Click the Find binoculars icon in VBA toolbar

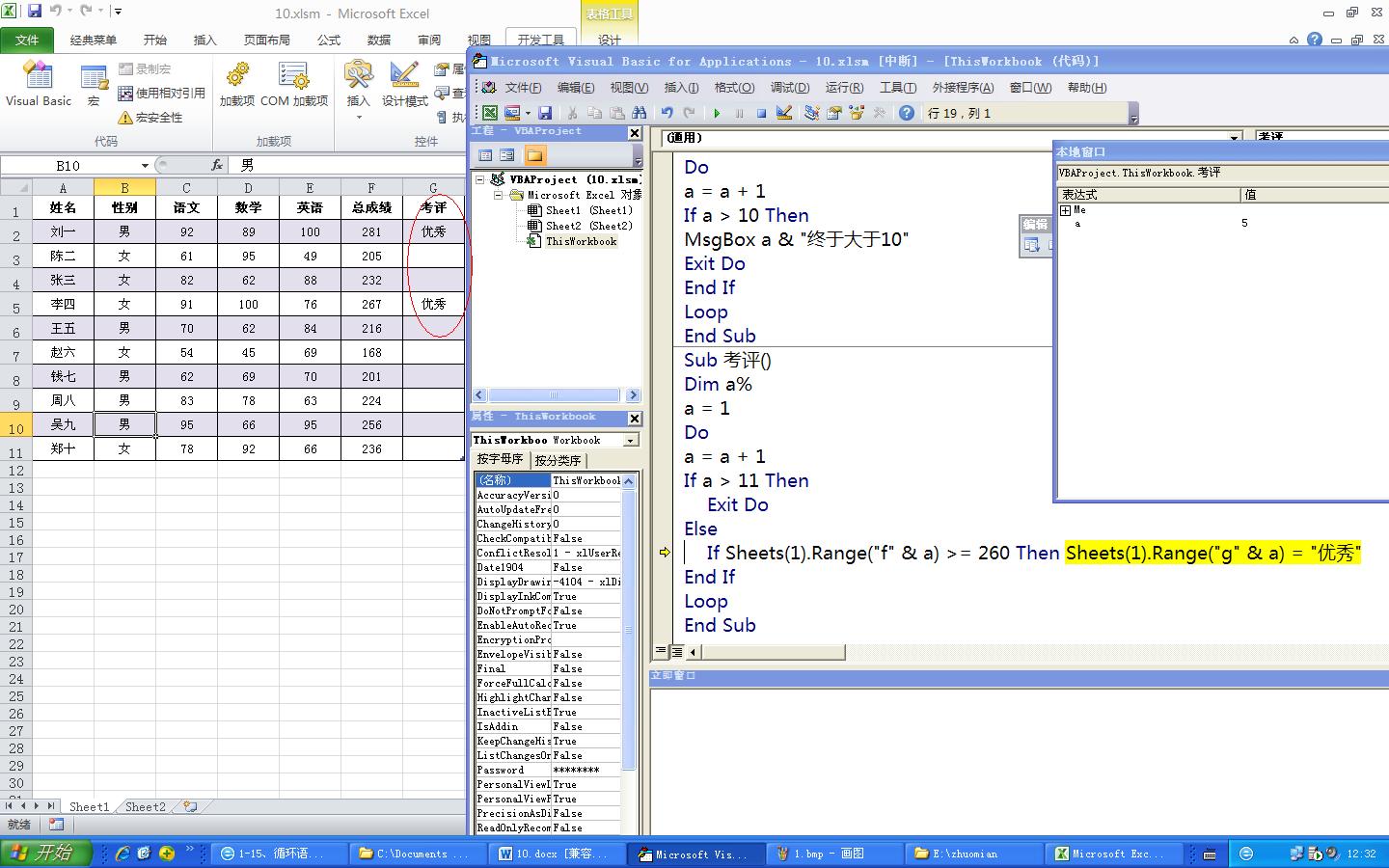point(640,113)
